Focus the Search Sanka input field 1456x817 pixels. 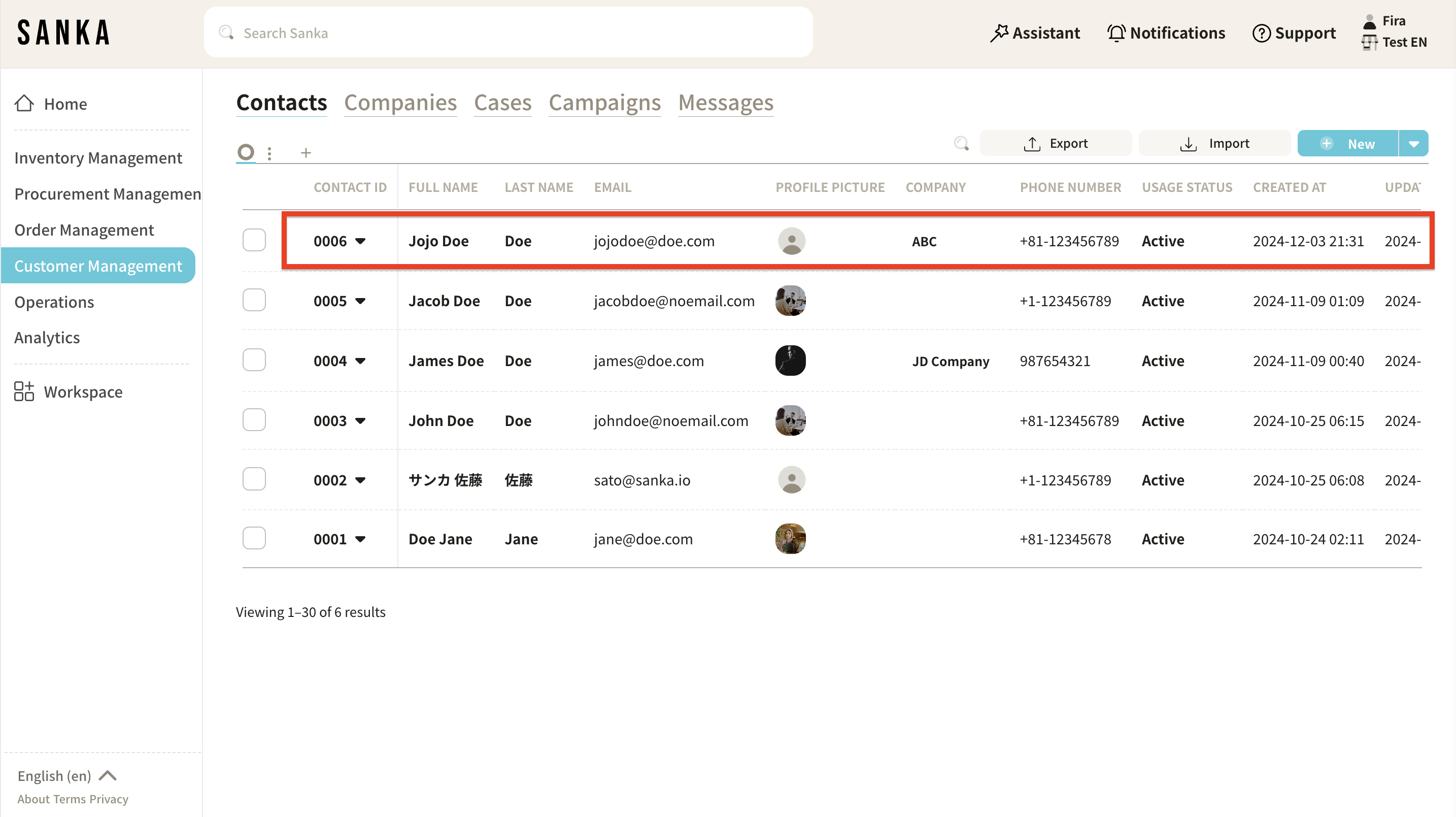click(509, 33)
